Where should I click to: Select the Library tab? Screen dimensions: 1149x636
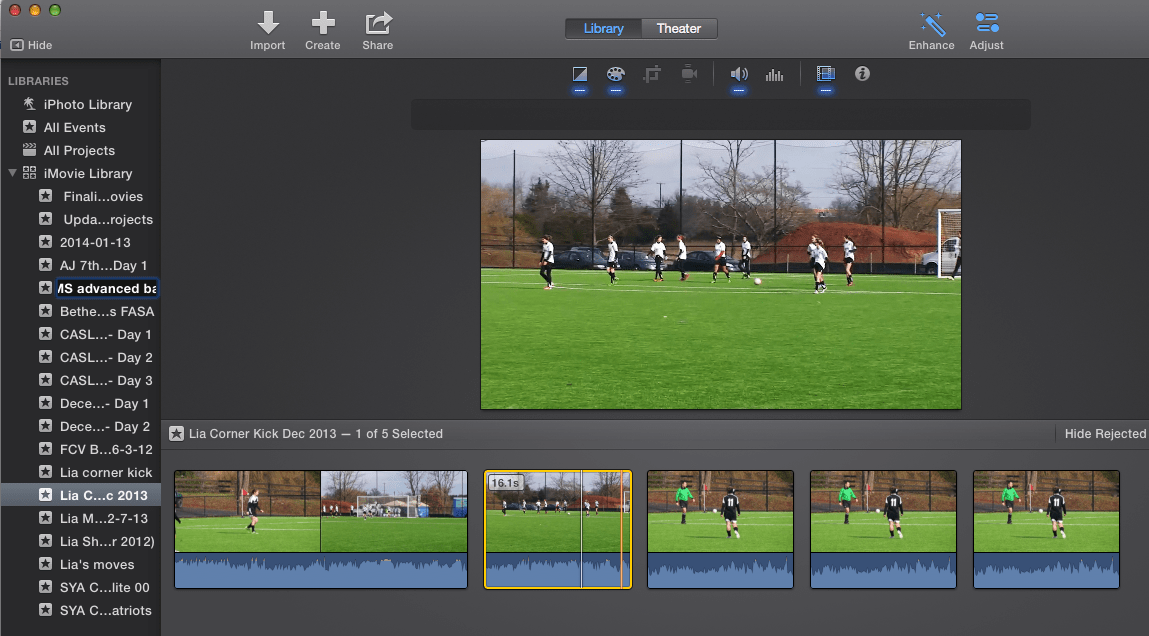[x=603, y=28]
